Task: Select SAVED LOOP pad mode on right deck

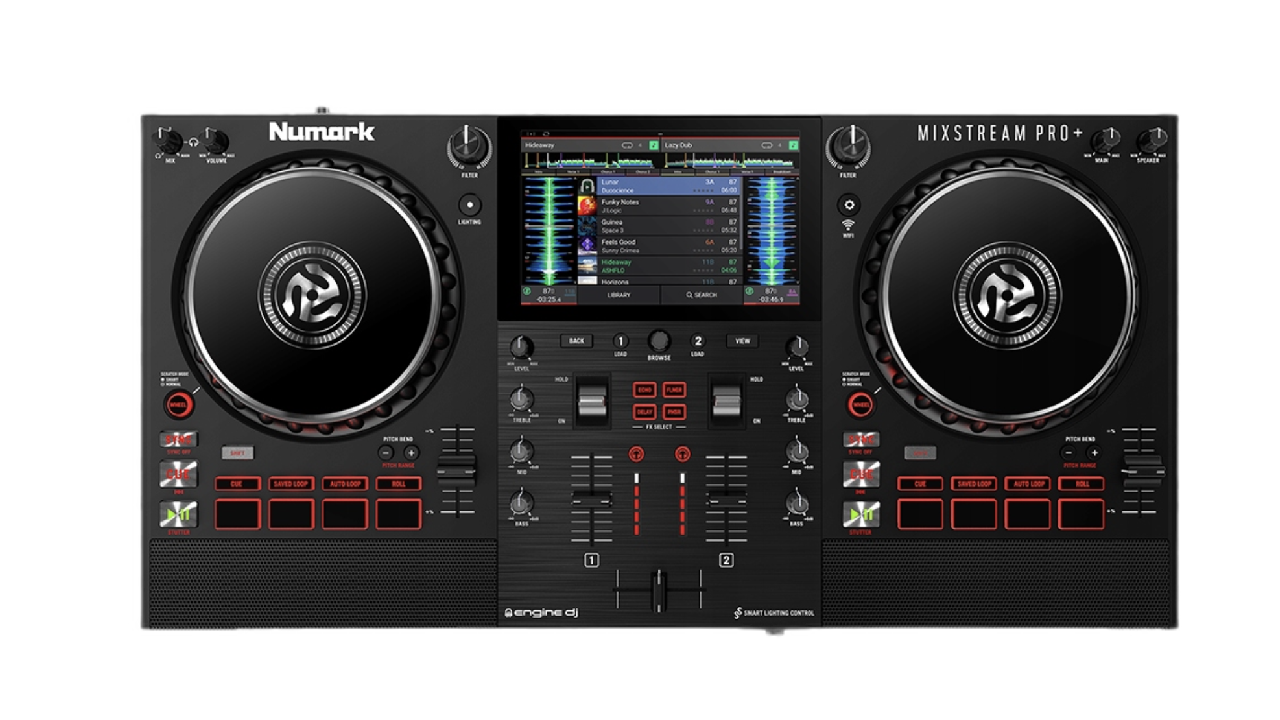Action: [974, 484]
